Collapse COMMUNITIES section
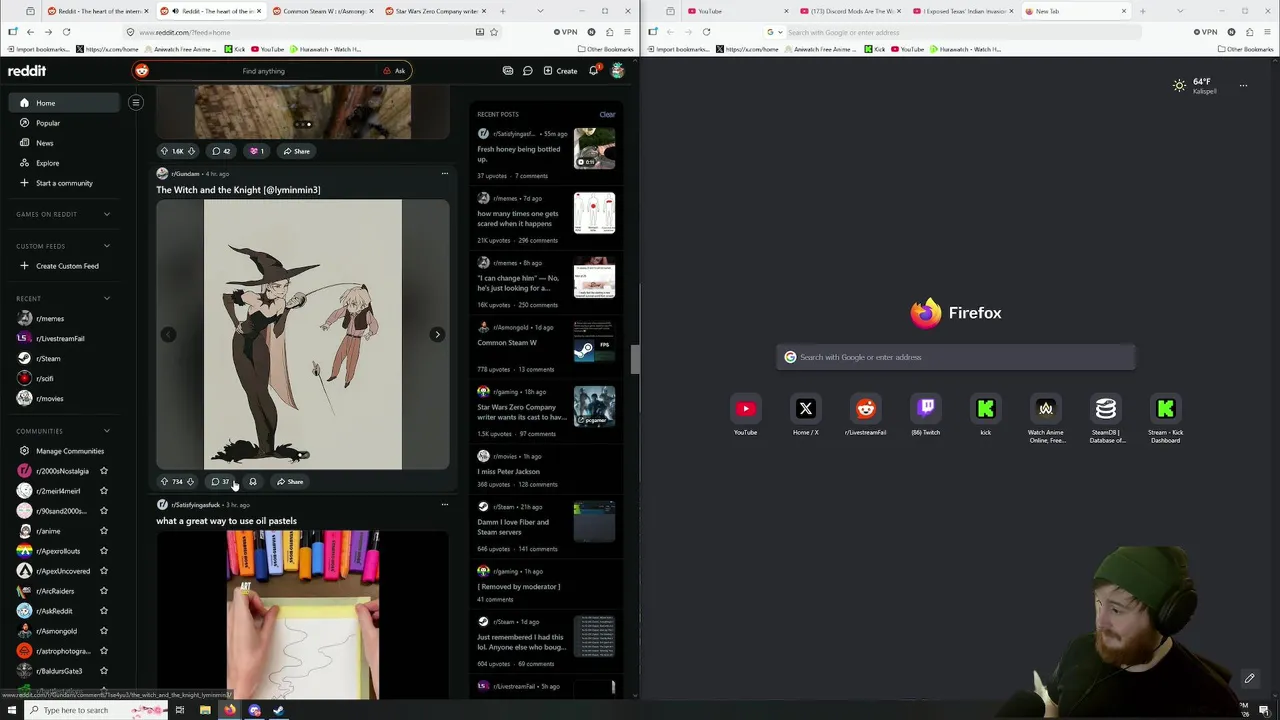The image size is (1280, 720). pos(107,431)
